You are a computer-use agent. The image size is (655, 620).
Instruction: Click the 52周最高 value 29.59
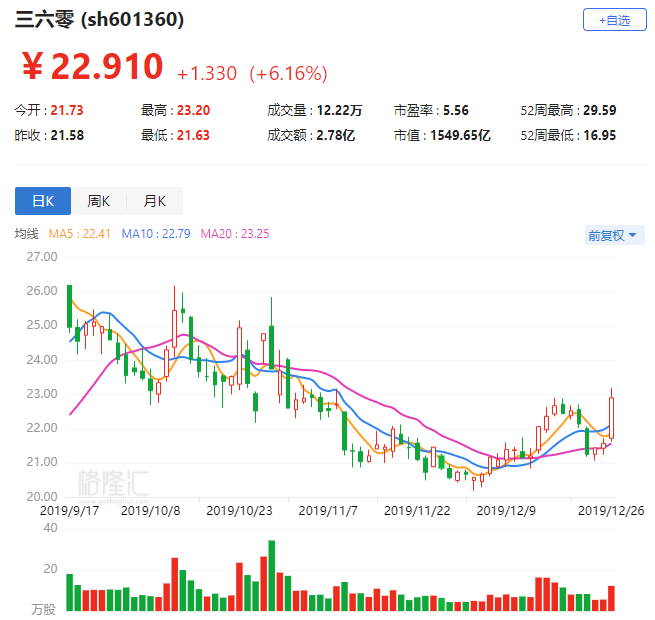click(599, 110)
